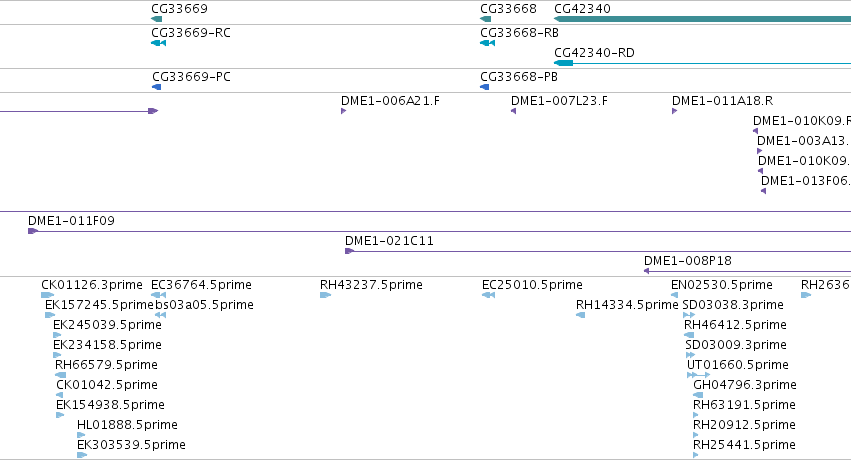851x460 pixels.
Task: Click the EST glyph under EK303539.5prime
Action: (x=82, y=455)
